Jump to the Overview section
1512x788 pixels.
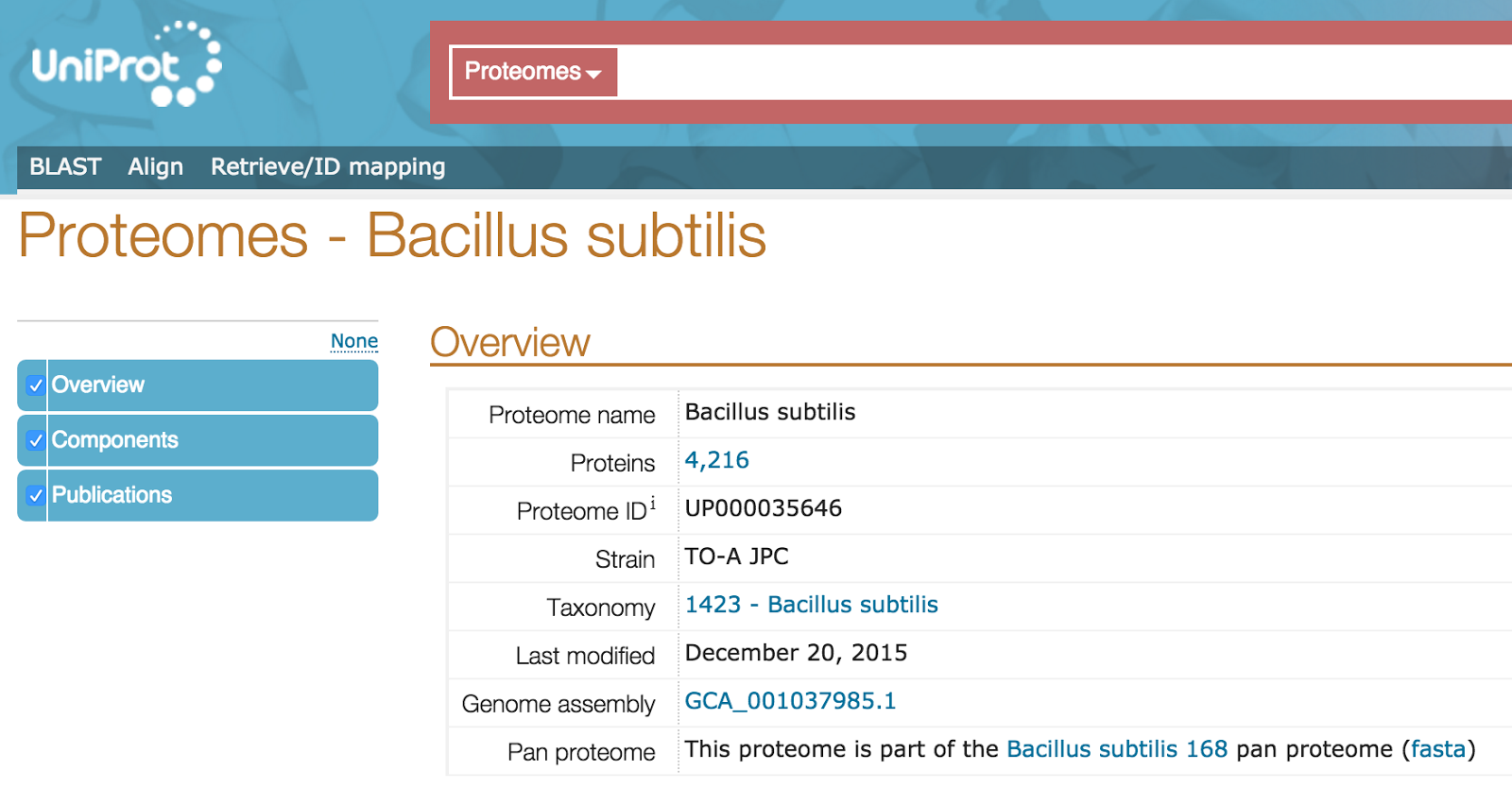[98, 385]
